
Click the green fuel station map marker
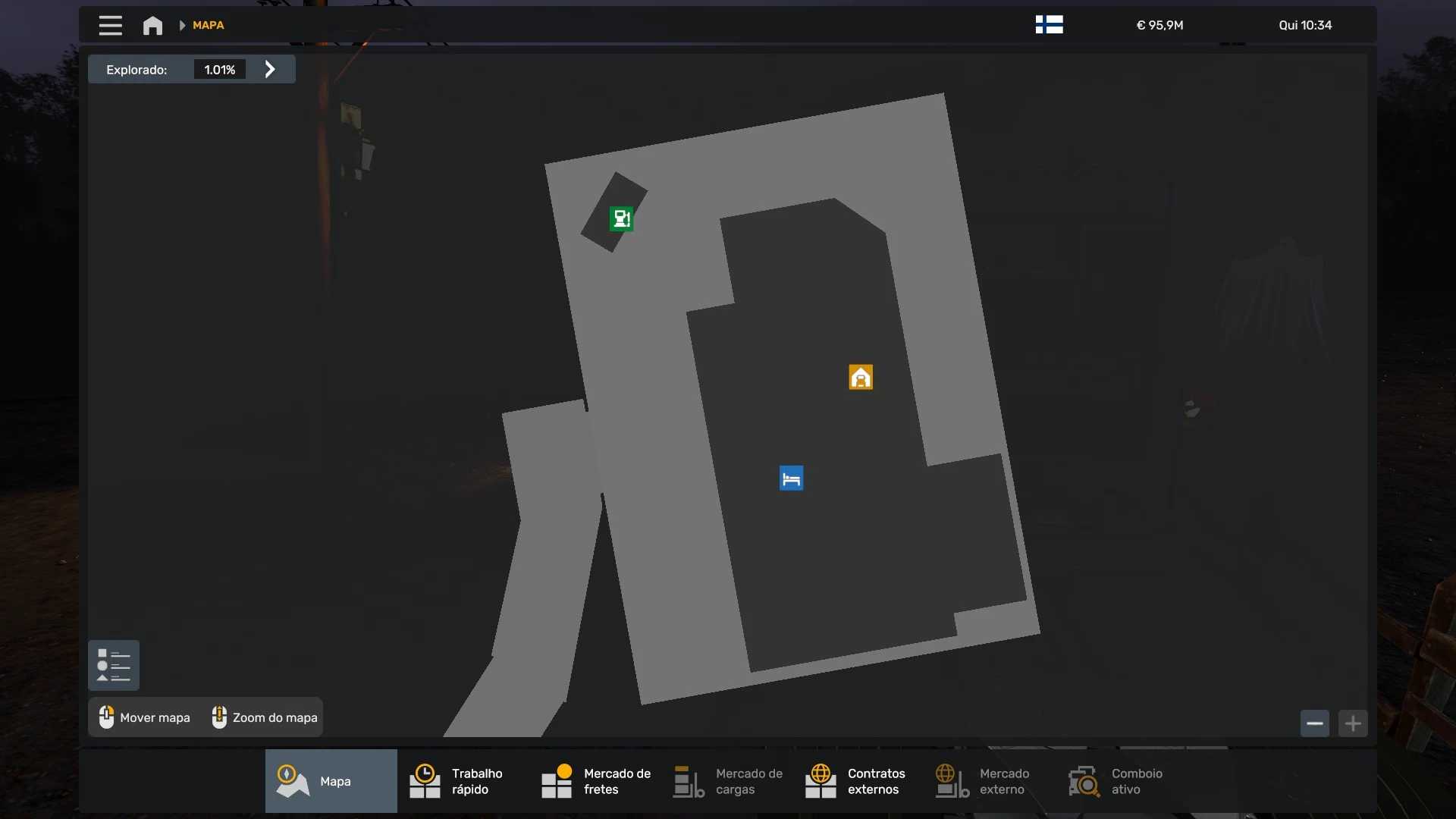[621, 219]
